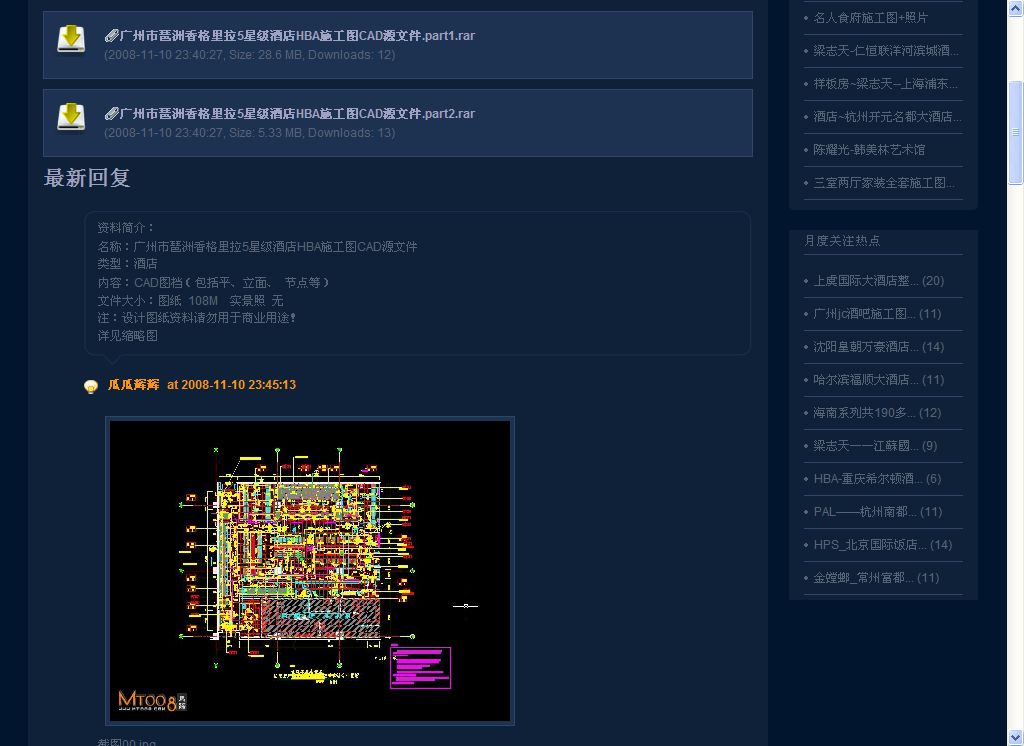The height and width of the screenshot is (746, 1024).
Task: Open the user profile 瓜瓜辉辉
Action: point(133,385)
